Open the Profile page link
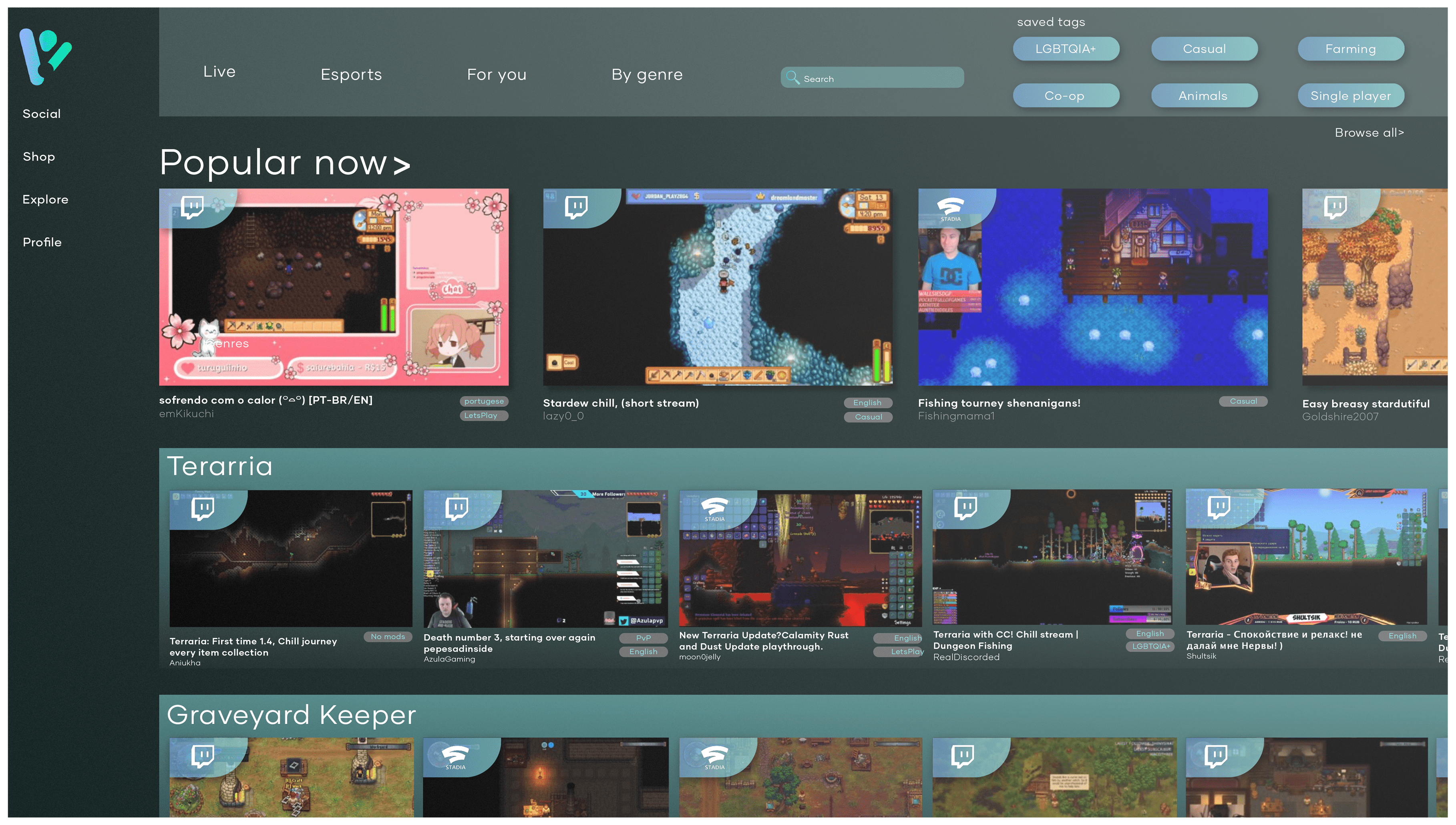1456x825 pixels. 42,242
